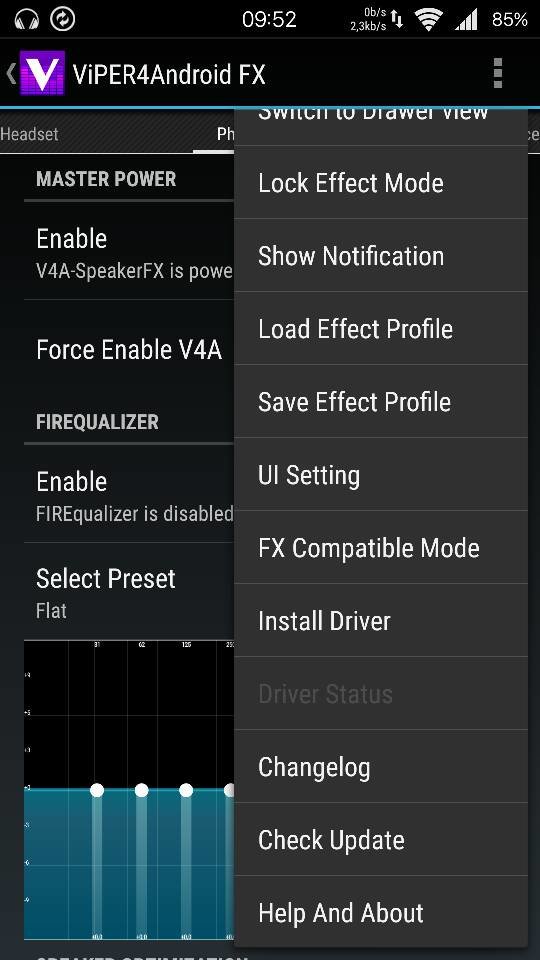The image size is (540, 960).
Task: Open Select Preset Flat dropdown
Action: 129,591
